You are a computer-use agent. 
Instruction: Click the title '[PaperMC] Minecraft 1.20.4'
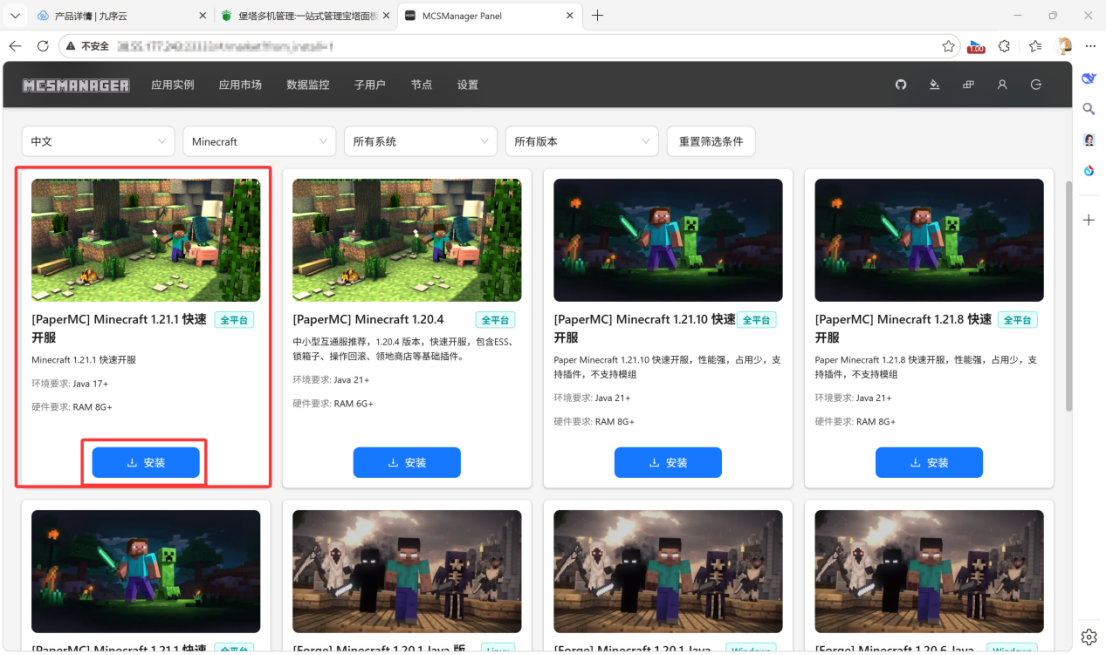(x=368, y=319)
